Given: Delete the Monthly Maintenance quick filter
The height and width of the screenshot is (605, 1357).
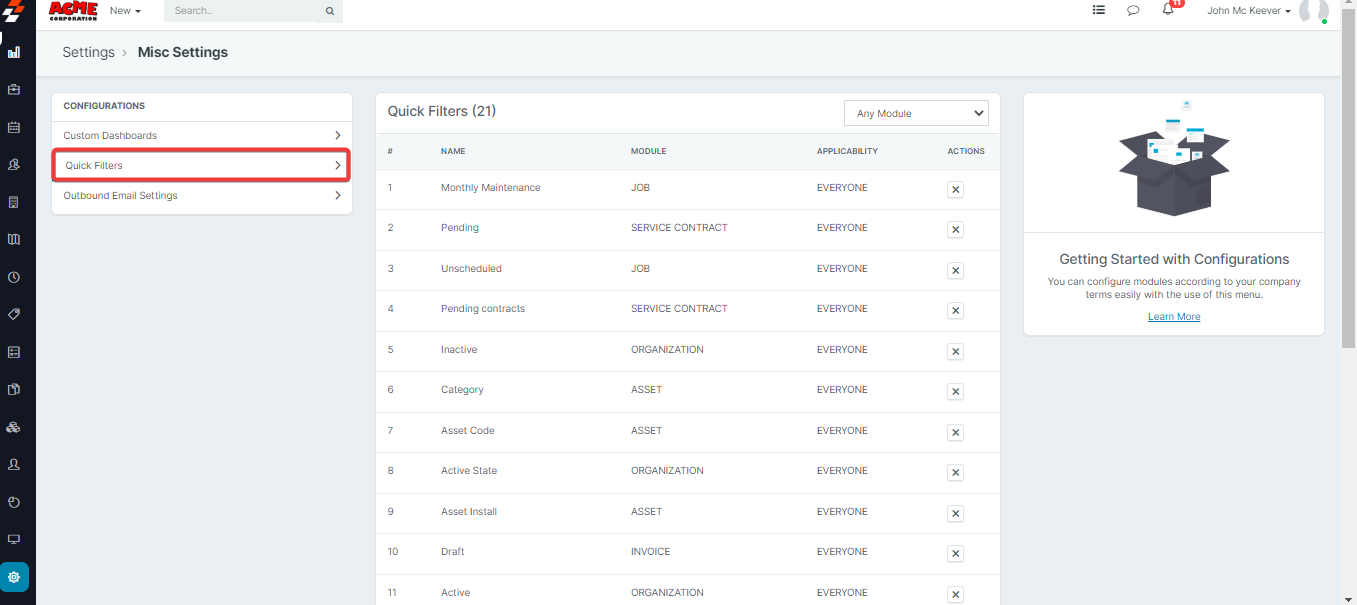Looking at the screenshot, I should (955, 189).
